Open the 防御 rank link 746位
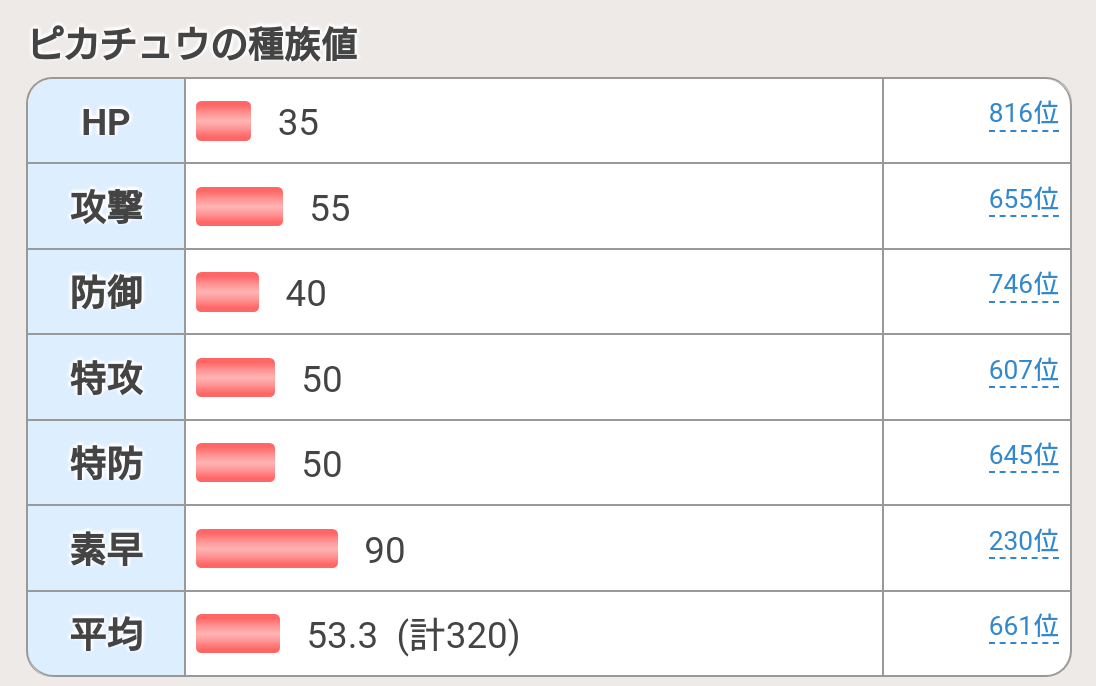The height and width of the screenshot is (686, 1096). [1023, 285]
